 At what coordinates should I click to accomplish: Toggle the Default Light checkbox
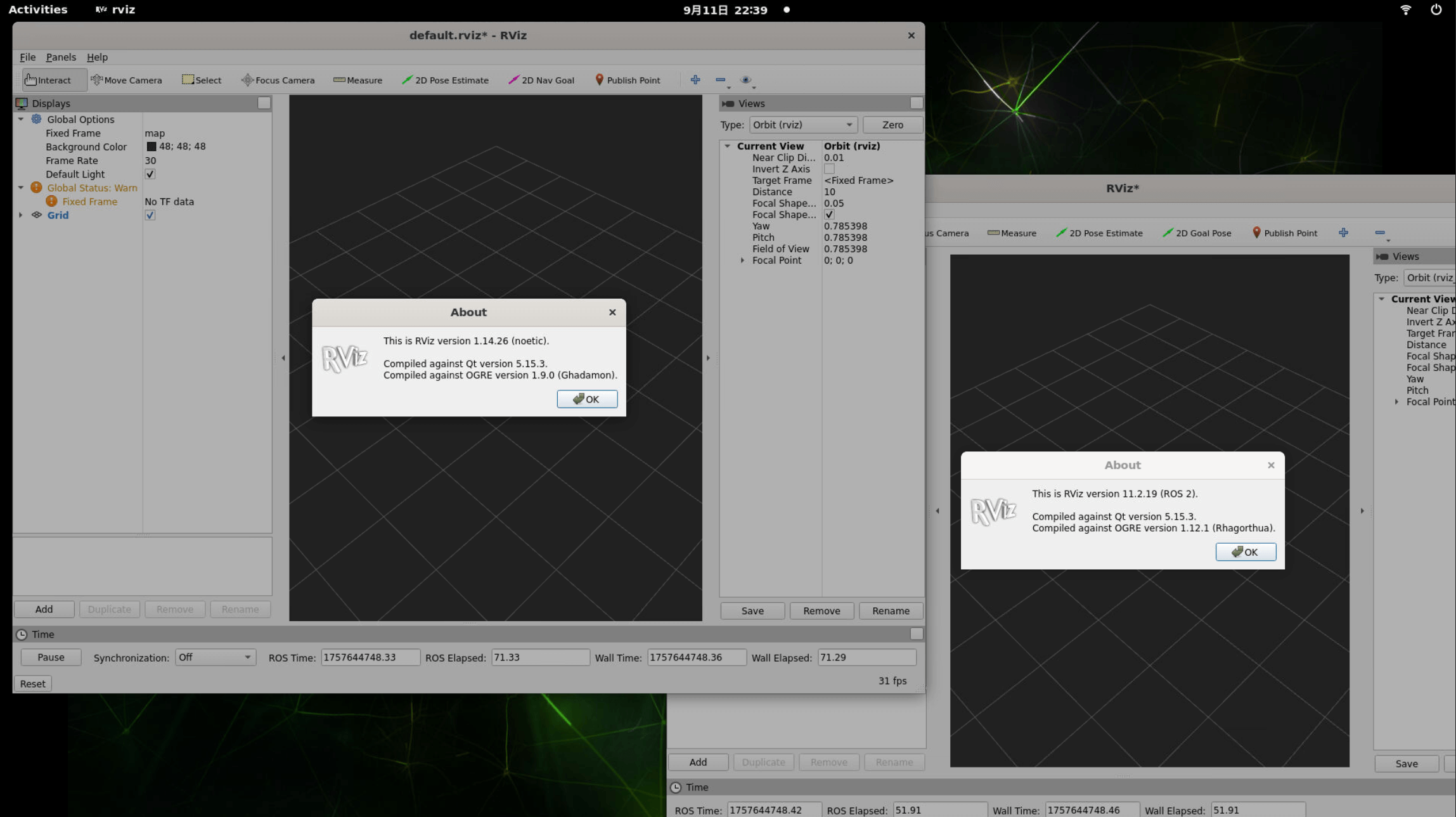[x=150, y=174]
